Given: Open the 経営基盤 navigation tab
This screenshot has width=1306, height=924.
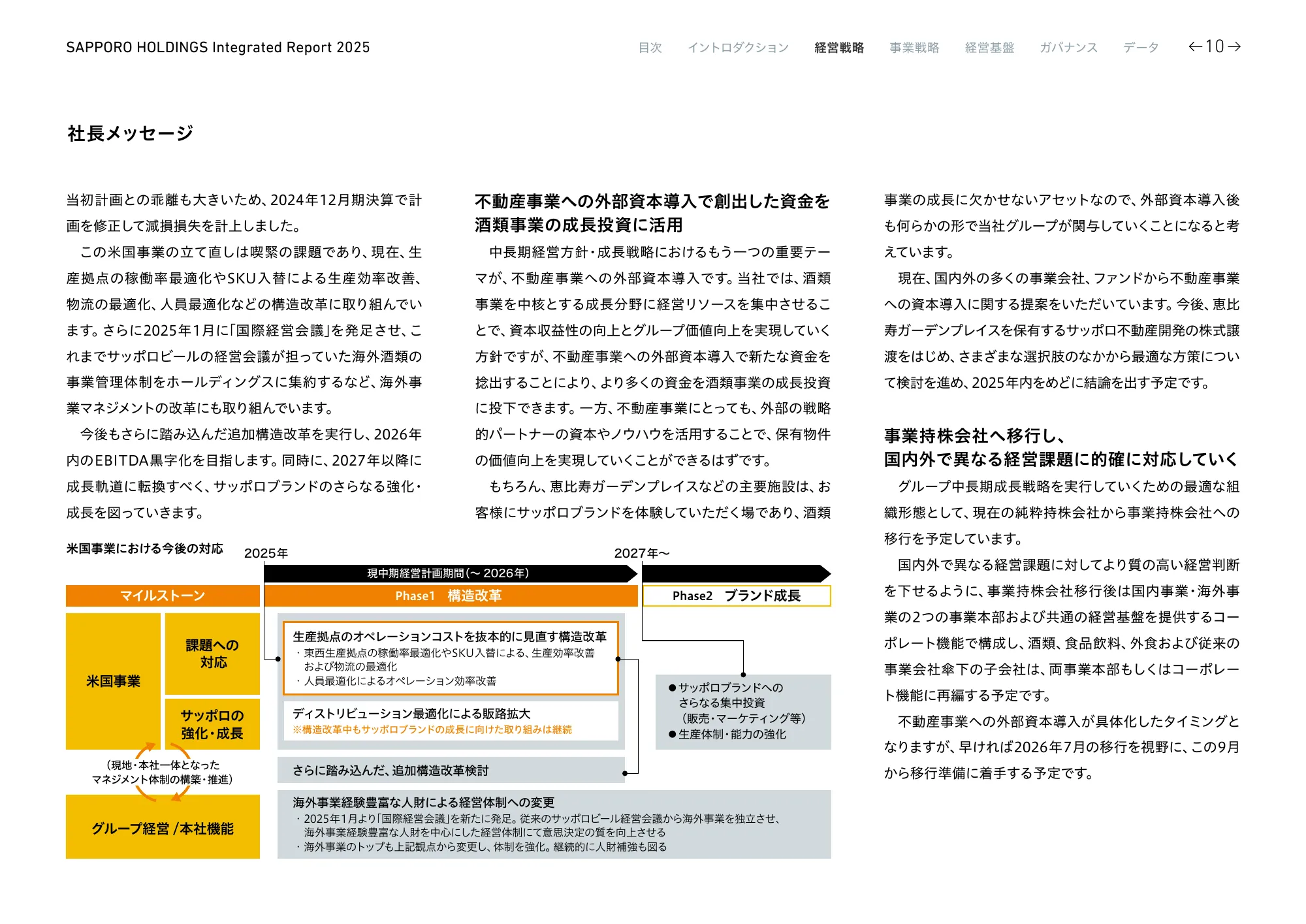Looking at the screenshot, I should (x=989, y=48).
